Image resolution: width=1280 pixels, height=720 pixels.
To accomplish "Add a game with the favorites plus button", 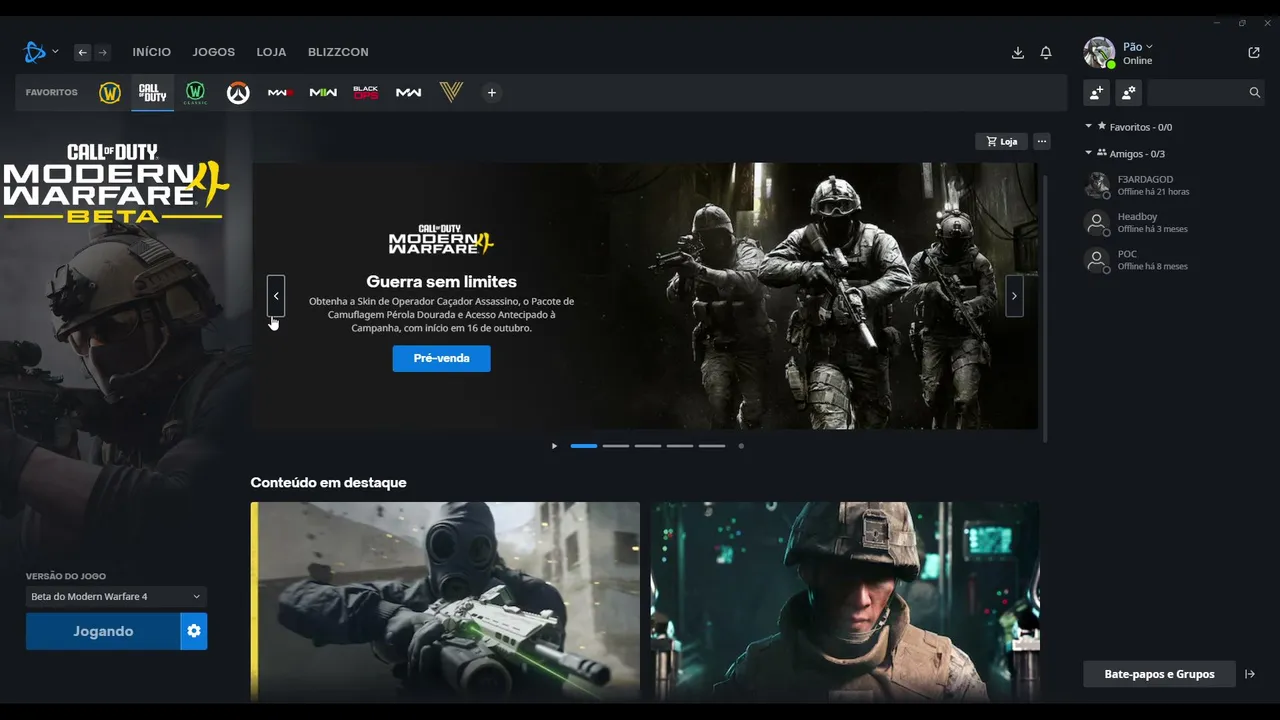I will 491,93.
